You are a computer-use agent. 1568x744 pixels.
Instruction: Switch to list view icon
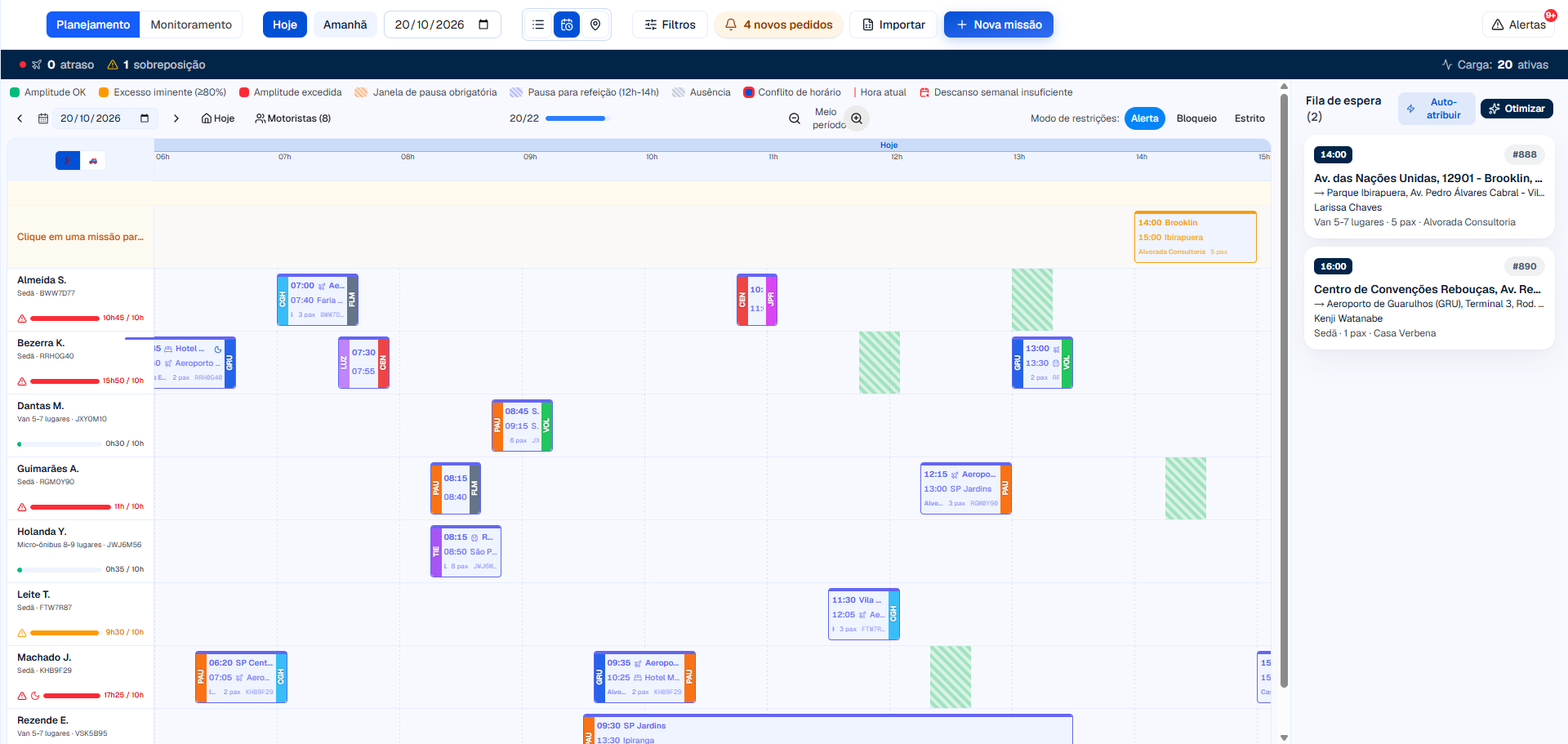[x=538, y=25]
